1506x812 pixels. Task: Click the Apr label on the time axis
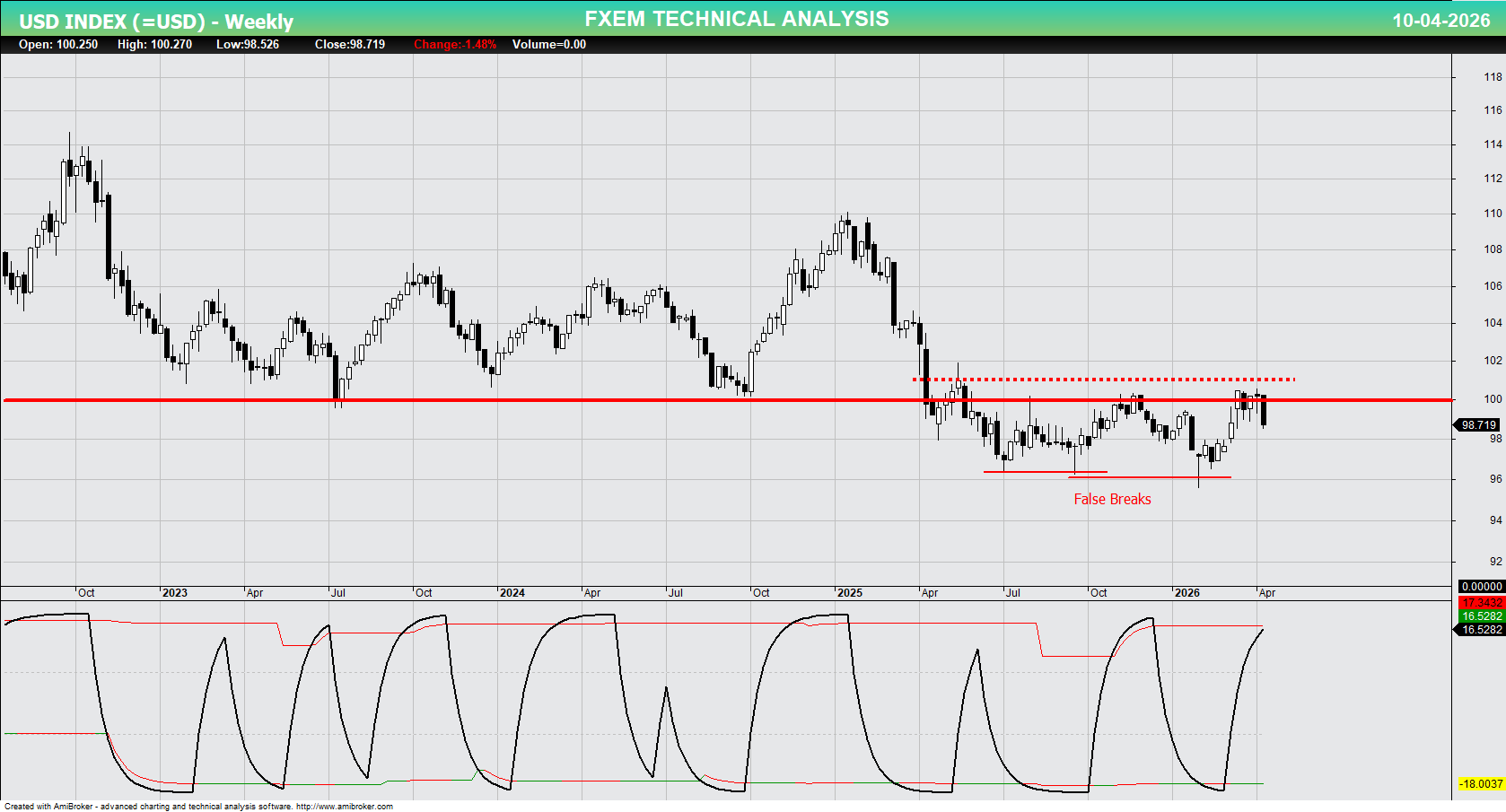[x=1268, y=593]
